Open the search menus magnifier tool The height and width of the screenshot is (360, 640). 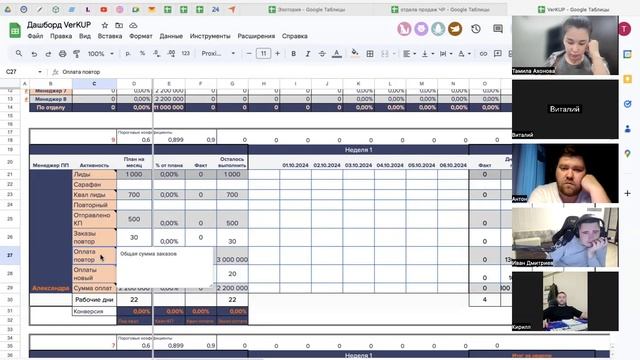pos(19,53)
